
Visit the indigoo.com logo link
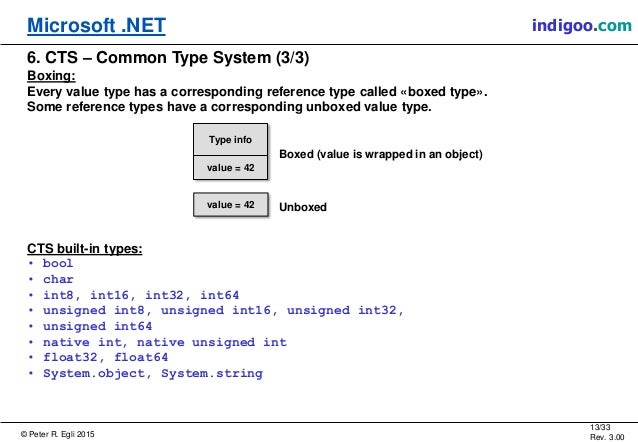coord(581,26)
